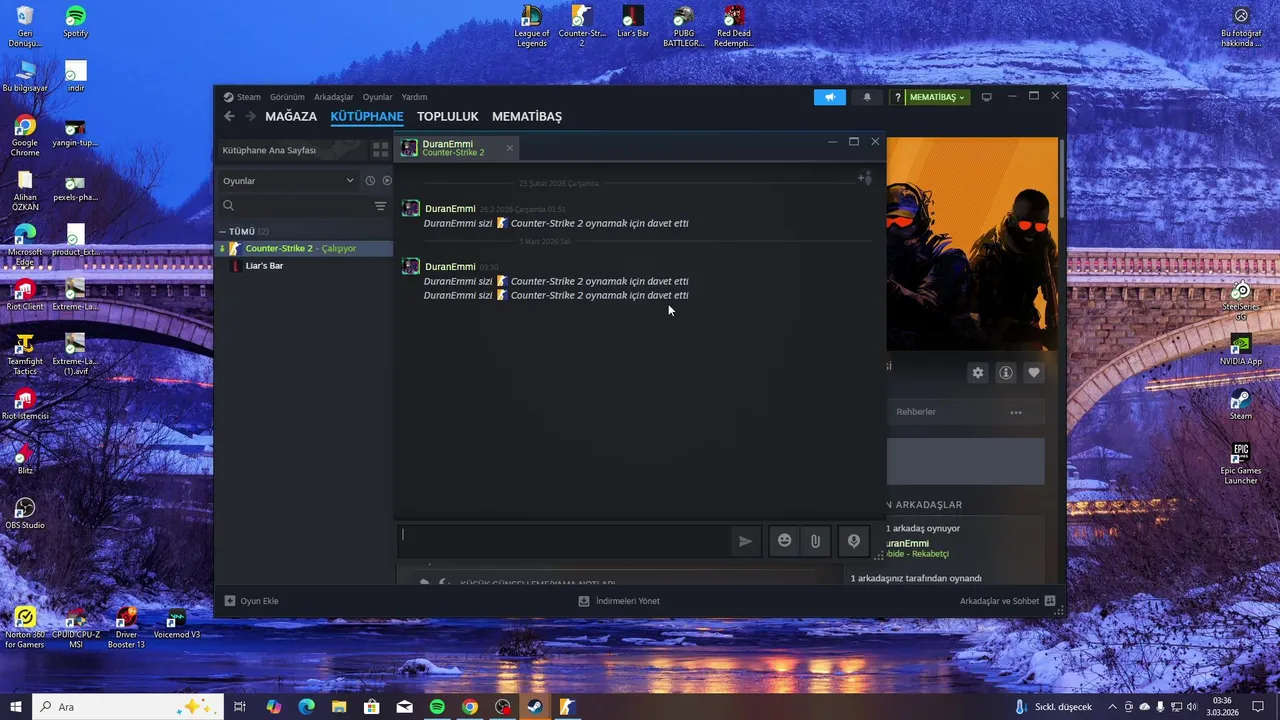
Task: Switch library to grid view icon
Action: 380,150
